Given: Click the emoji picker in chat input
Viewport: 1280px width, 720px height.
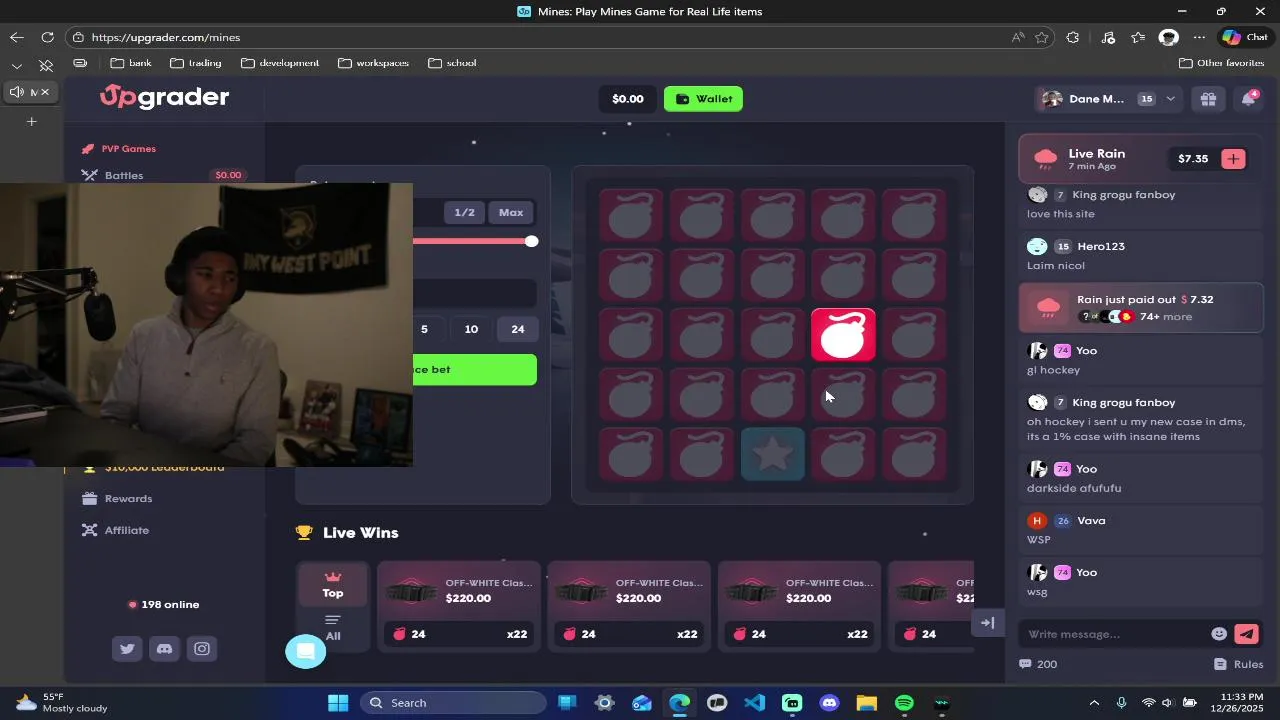Looking at the screenshot, I should tap(1219, 634).
